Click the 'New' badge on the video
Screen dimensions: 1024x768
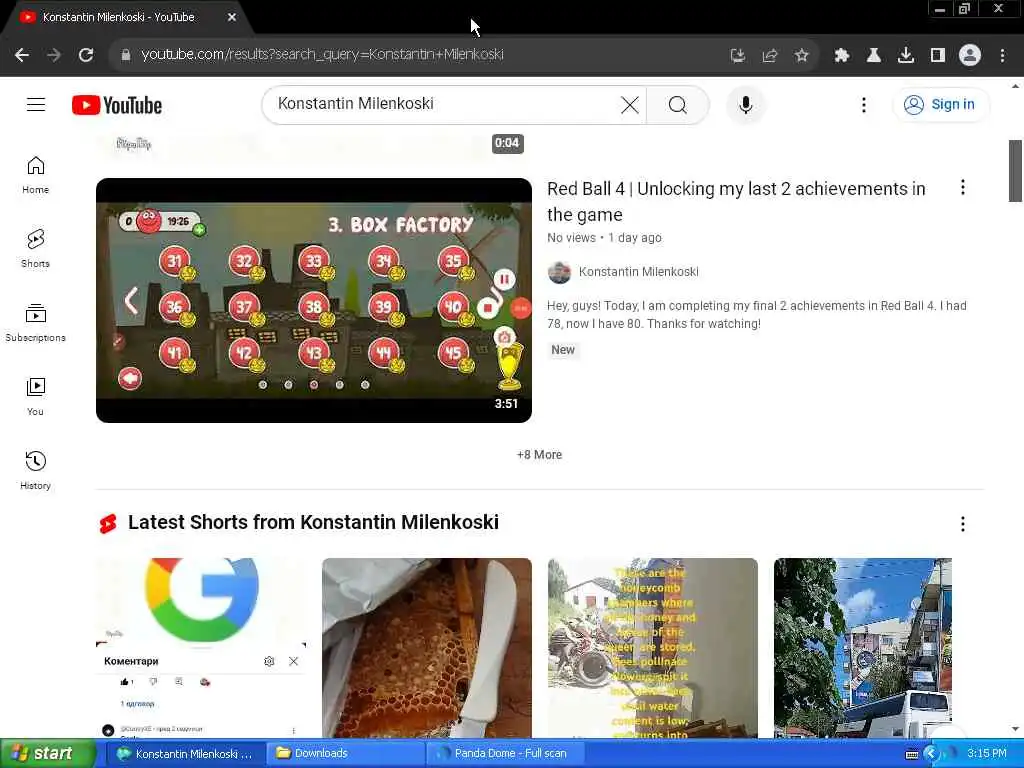coord(563,350)
